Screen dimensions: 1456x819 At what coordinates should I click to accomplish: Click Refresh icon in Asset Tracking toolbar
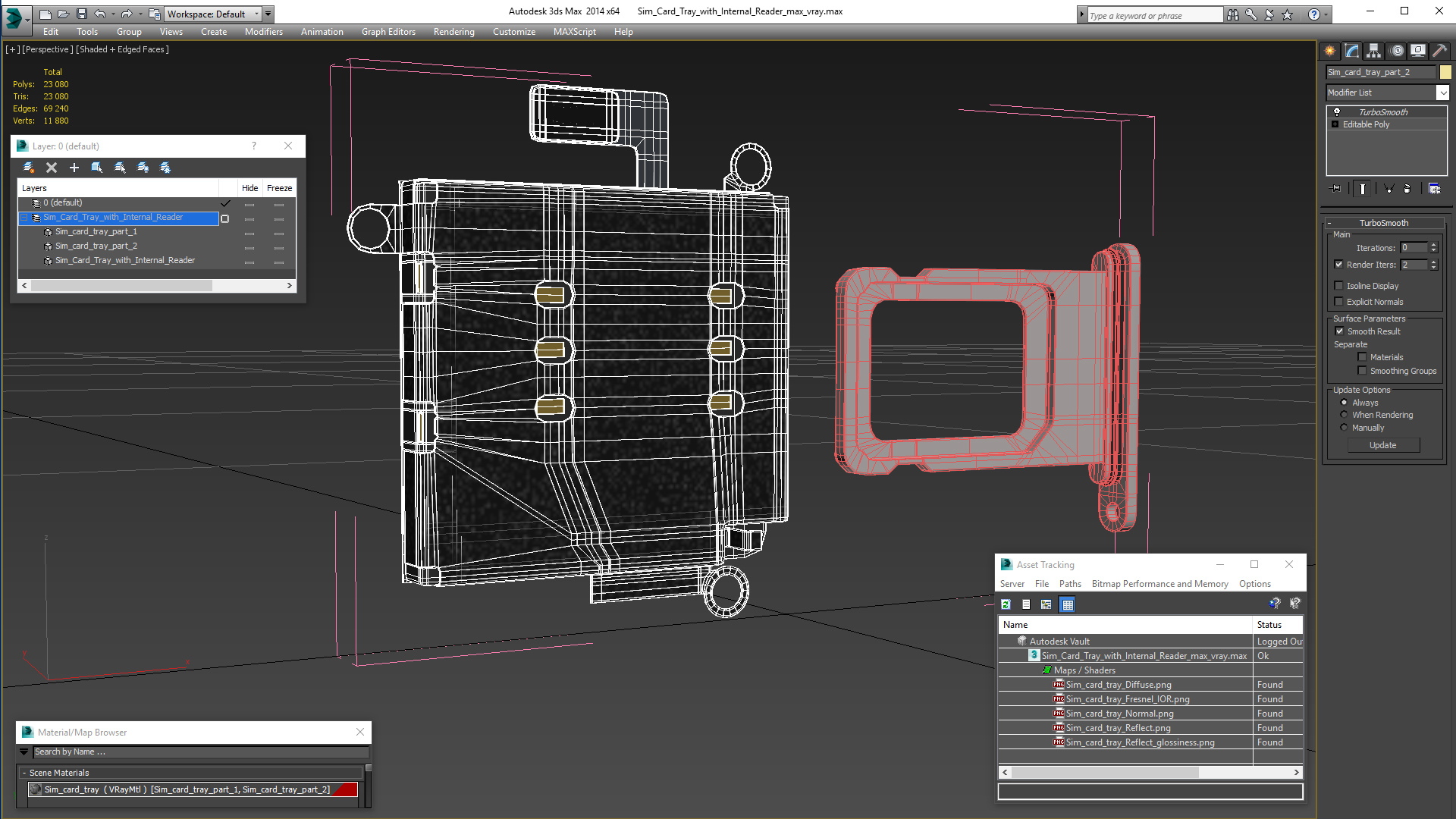point(1006,604)
